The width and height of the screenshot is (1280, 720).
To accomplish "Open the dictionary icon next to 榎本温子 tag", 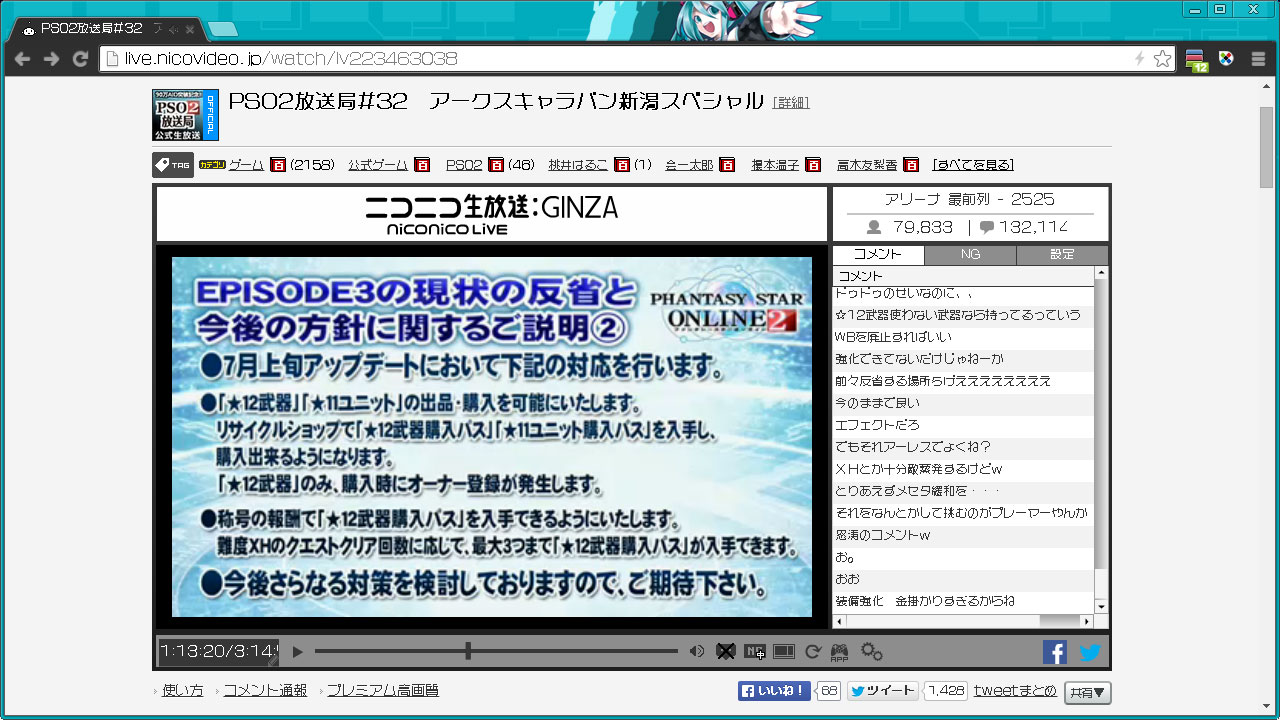I will (813, 165).
